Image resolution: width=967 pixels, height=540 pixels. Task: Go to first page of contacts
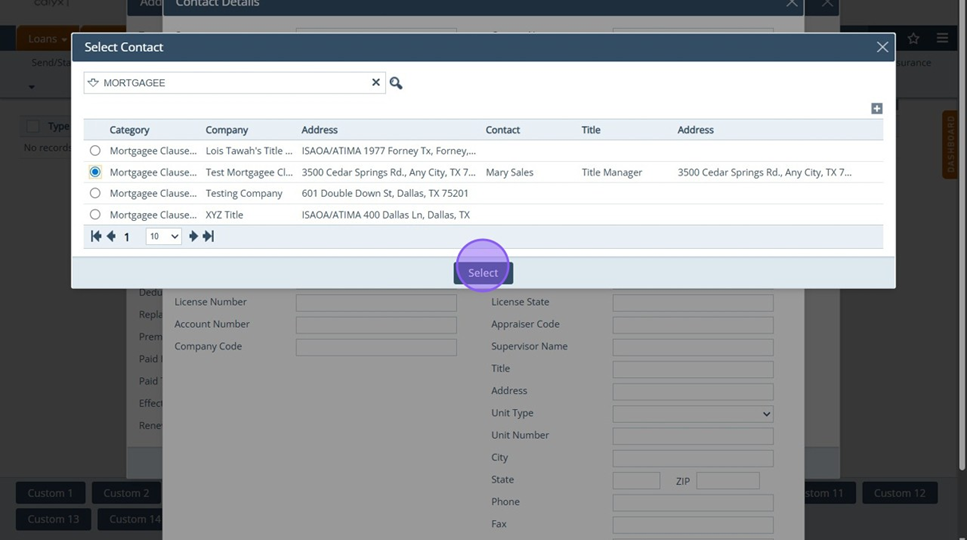coord(96,237)
